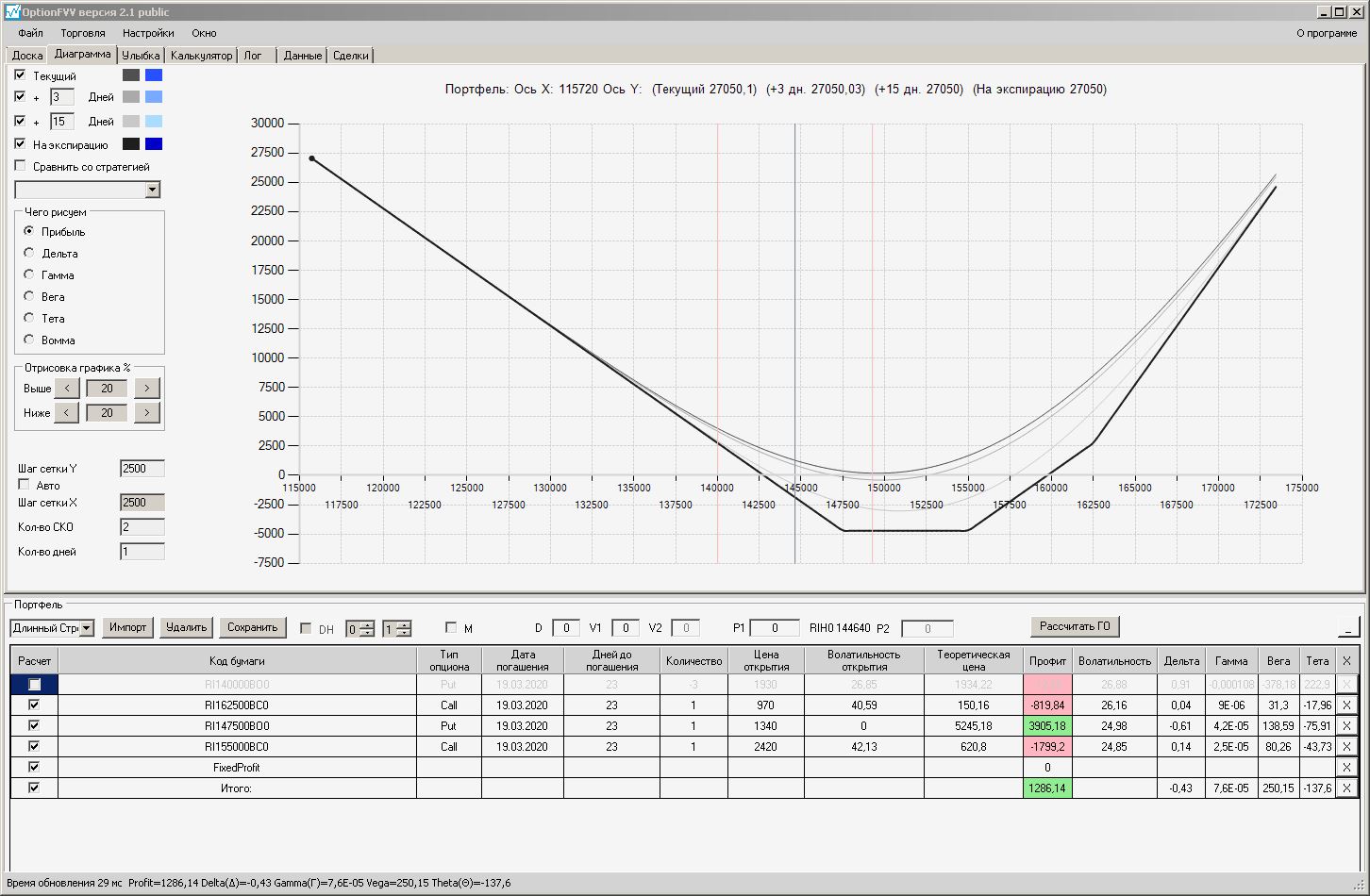Switch to the Калькулятор tab
The image size is (1370, 896).
click(201, 56)
